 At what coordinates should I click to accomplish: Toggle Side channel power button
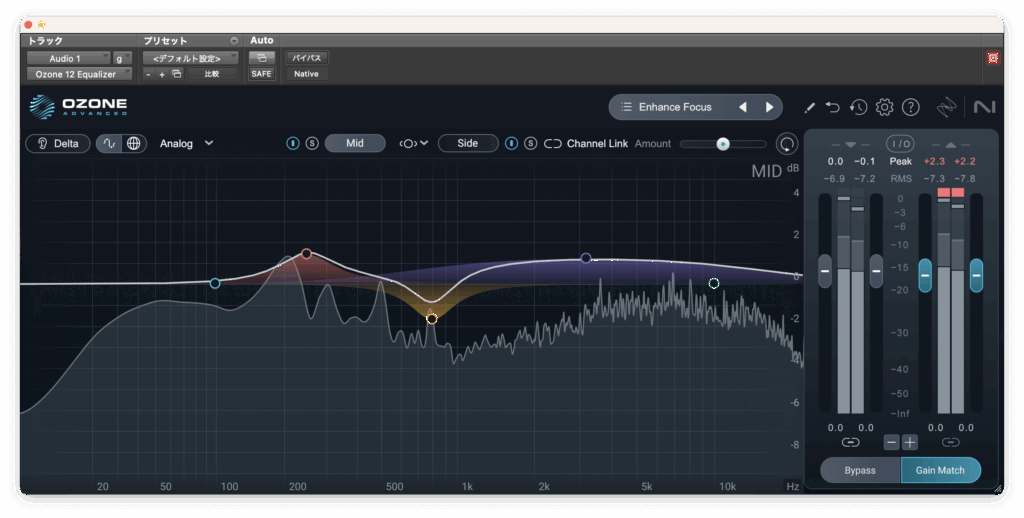(x=512, y=144)
